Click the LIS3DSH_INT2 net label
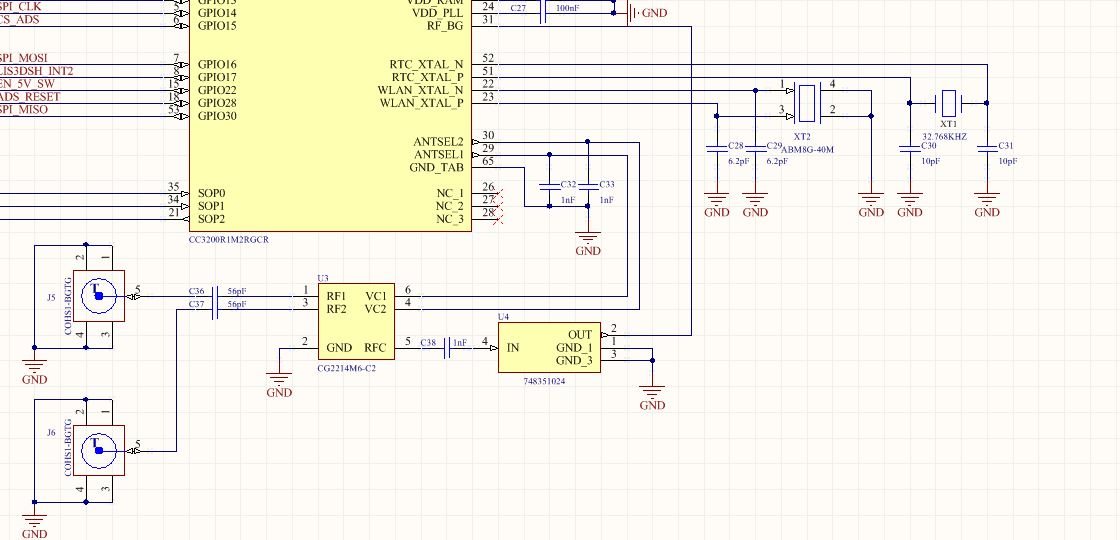The height and width of the screenshot is (540, 1120). pyautogui.click(x=36, y=71)
